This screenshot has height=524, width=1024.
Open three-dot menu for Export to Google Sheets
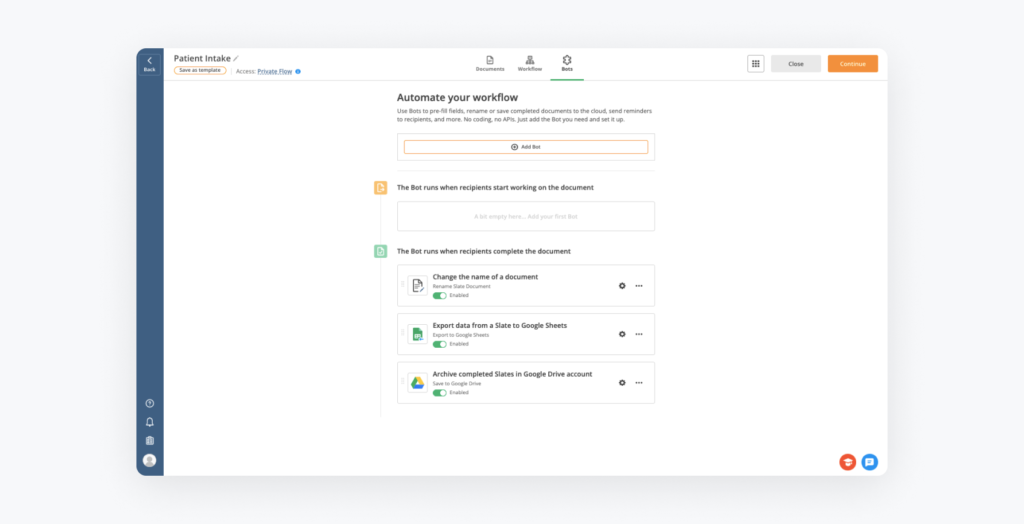pos(639,334)
